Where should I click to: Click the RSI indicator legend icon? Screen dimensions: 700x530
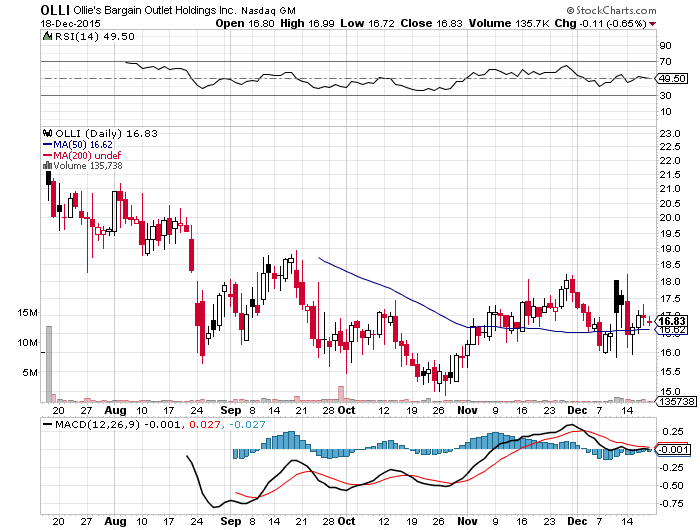pyautogui.click(x=47, y=36)
